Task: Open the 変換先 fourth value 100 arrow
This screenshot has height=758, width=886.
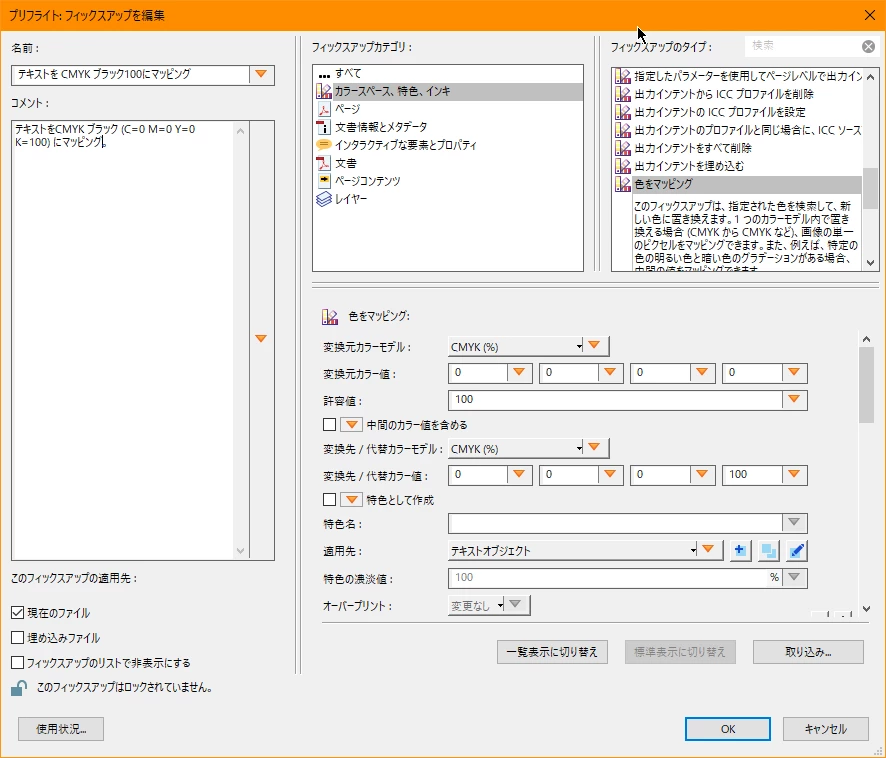Action: (794, 475)
